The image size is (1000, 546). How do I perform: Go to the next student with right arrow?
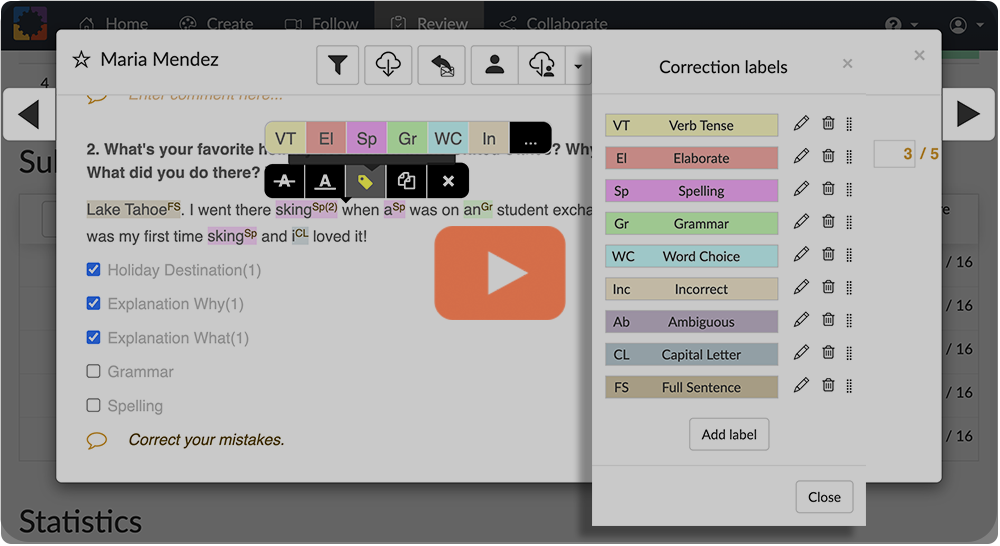coord(968,115)
